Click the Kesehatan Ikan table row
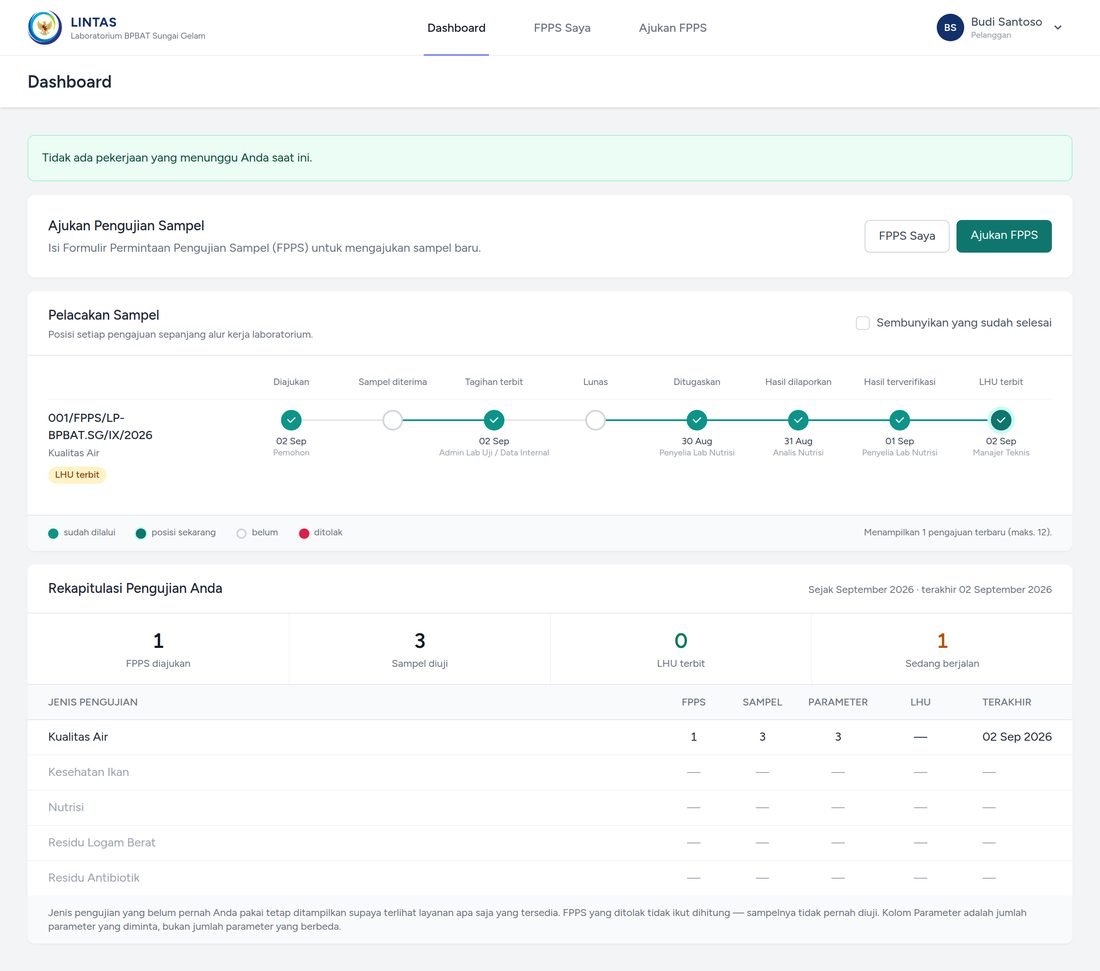 550,772
